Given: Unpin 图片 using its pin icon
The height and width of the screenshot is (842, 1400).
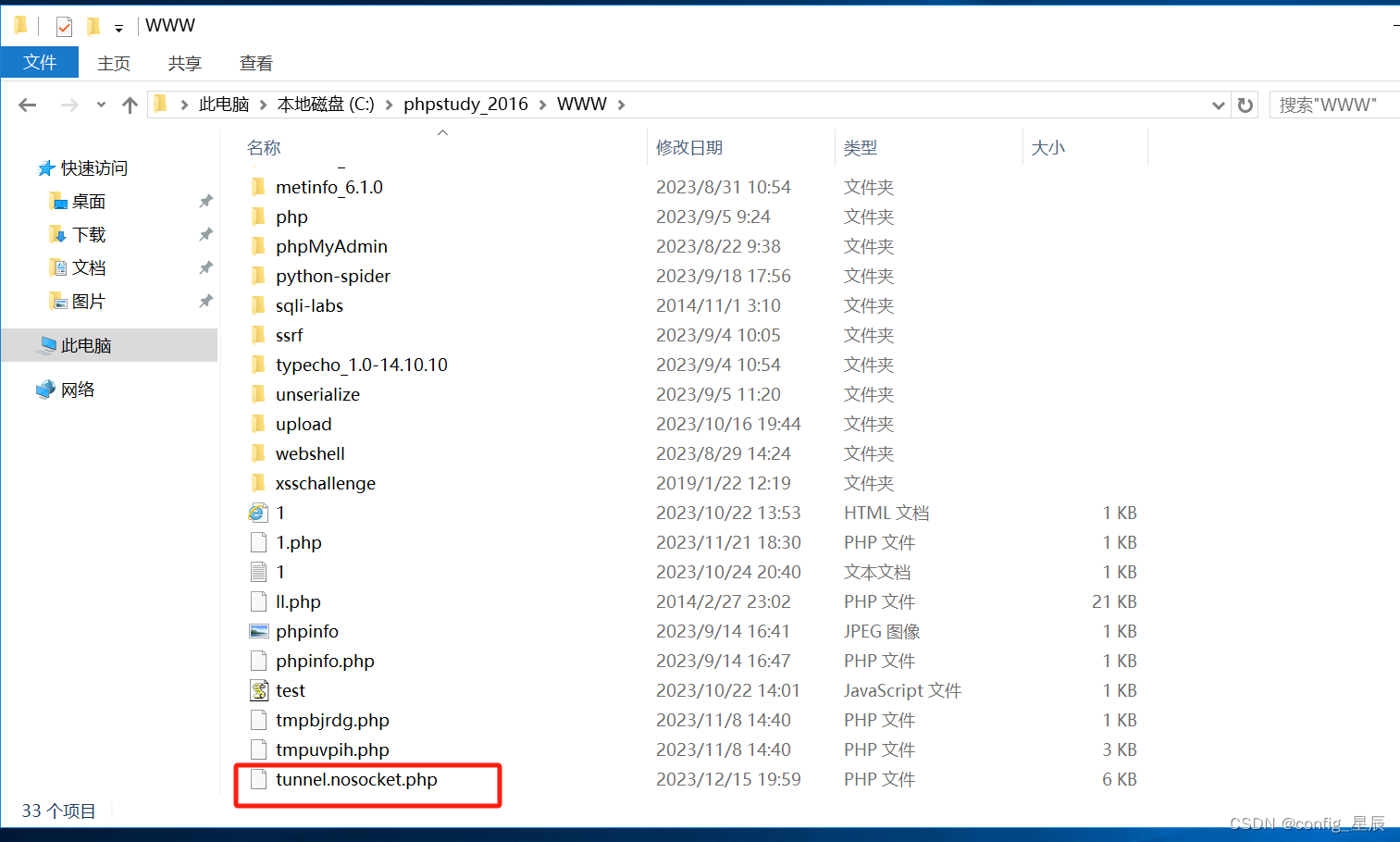Looking at the screenshot, I should click(205, 302).
